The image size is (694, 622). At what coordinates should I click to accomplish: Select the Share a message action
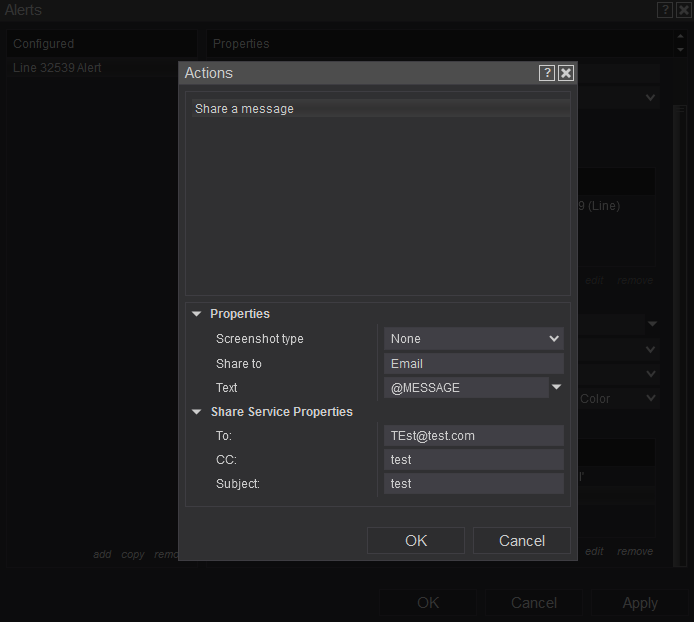pos(378,109)
